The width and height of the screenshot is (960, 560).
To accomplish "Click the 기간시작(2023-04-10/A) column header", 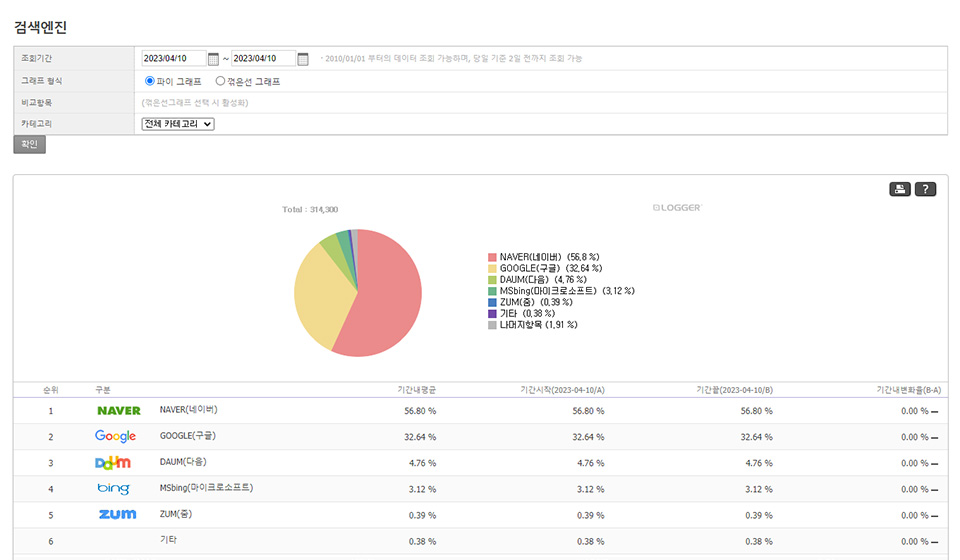I will click(562, 390).
